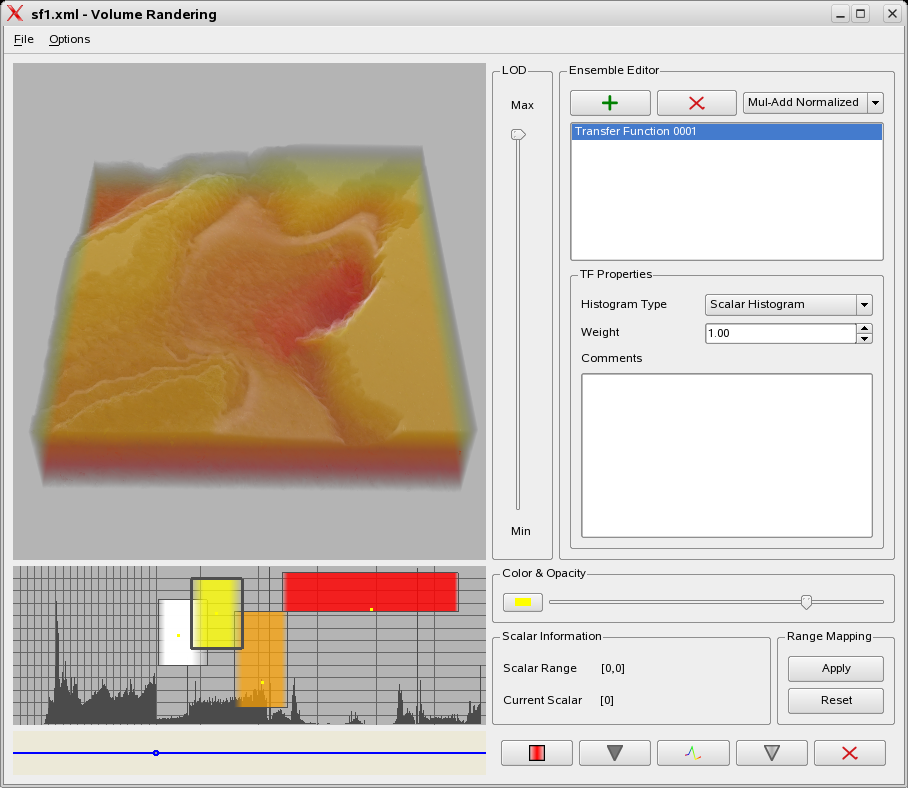
Task: Click the blue control point on the line
Action: coord(156,753)
